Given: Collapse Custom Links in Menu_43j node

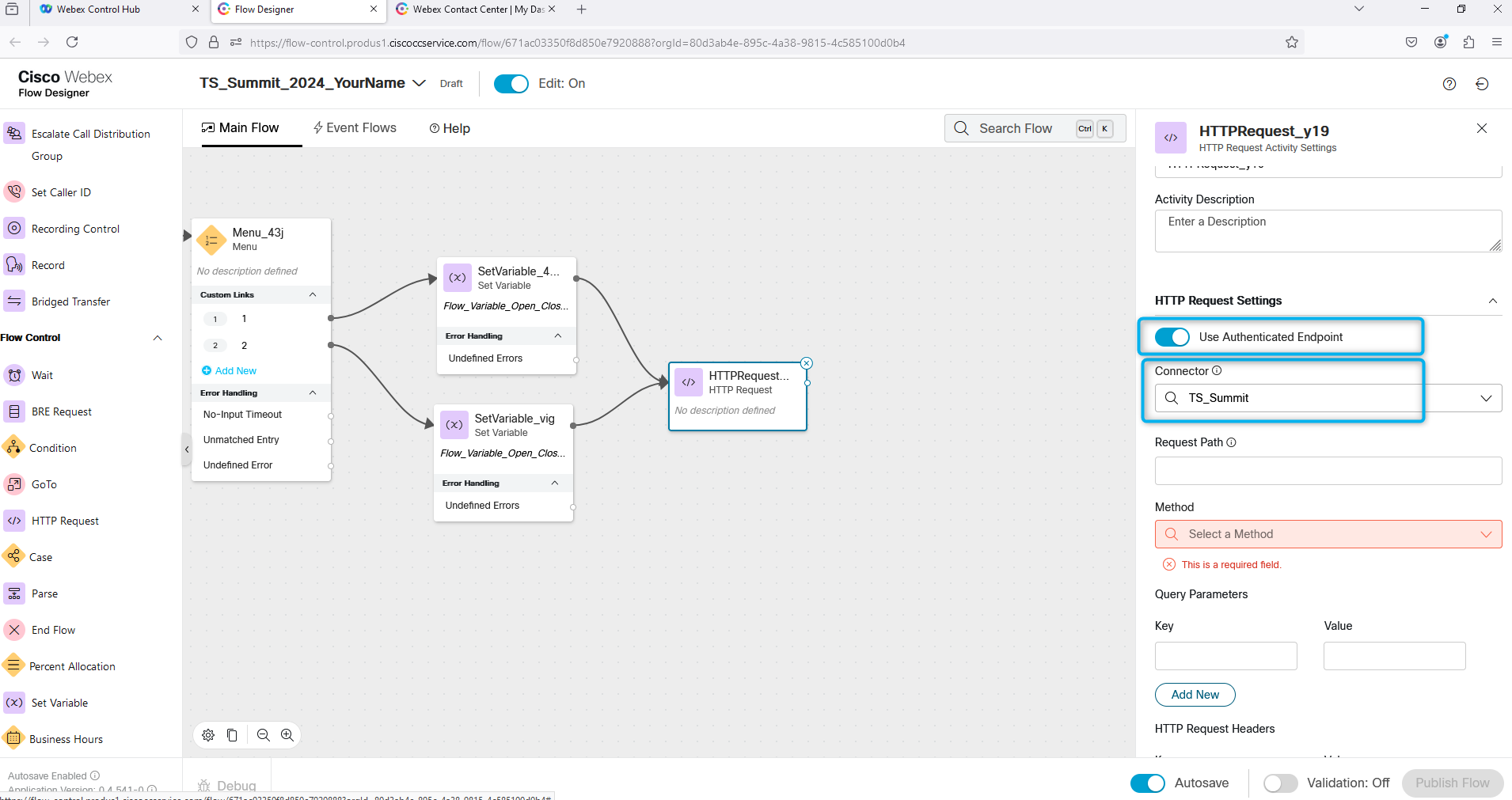Looking at the screenshot, I should [313, 294].
